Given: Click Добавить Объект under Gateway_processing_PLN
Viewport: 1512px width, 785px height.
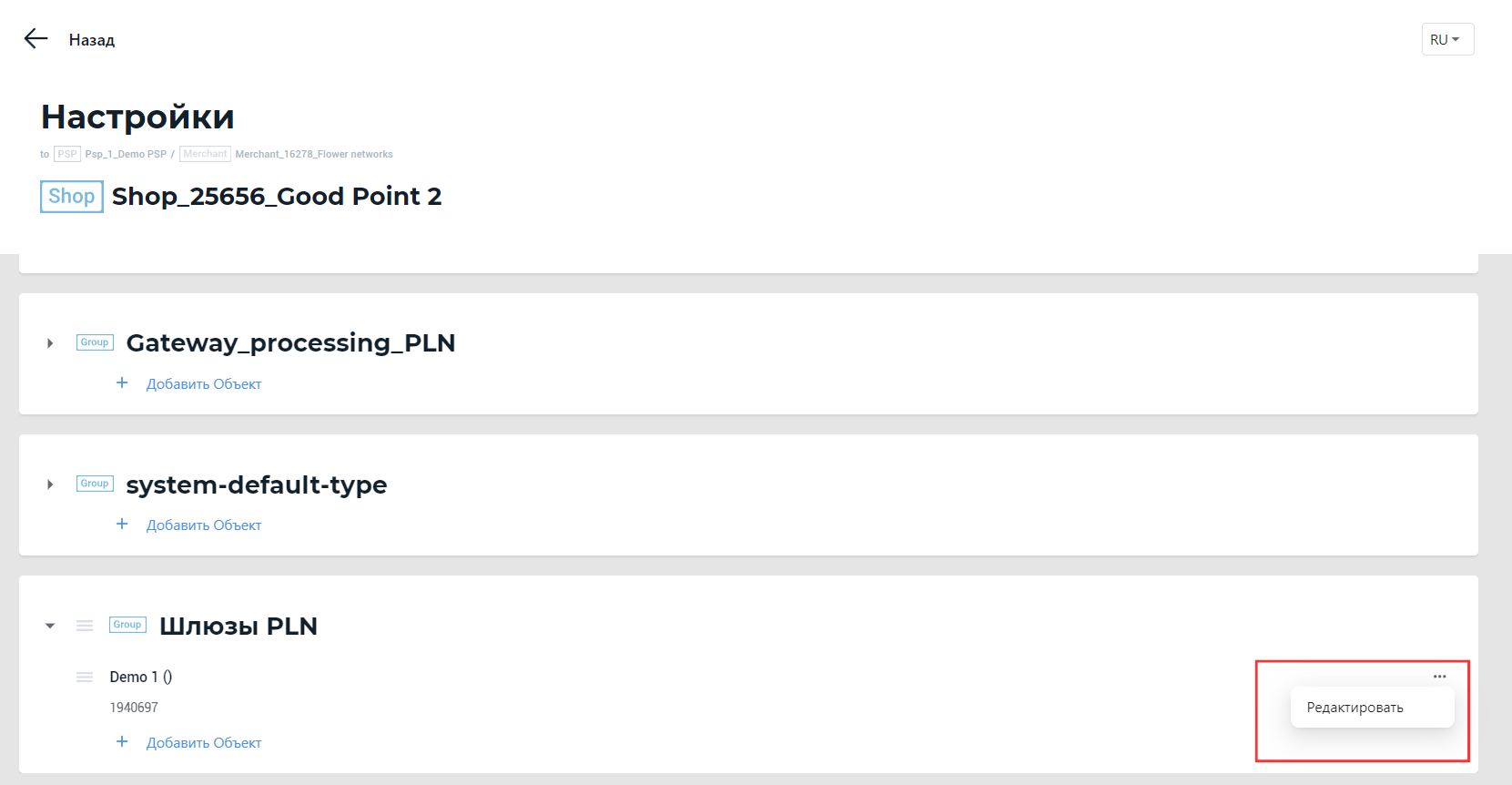Looking at the screenshot, I should (204, 384).
